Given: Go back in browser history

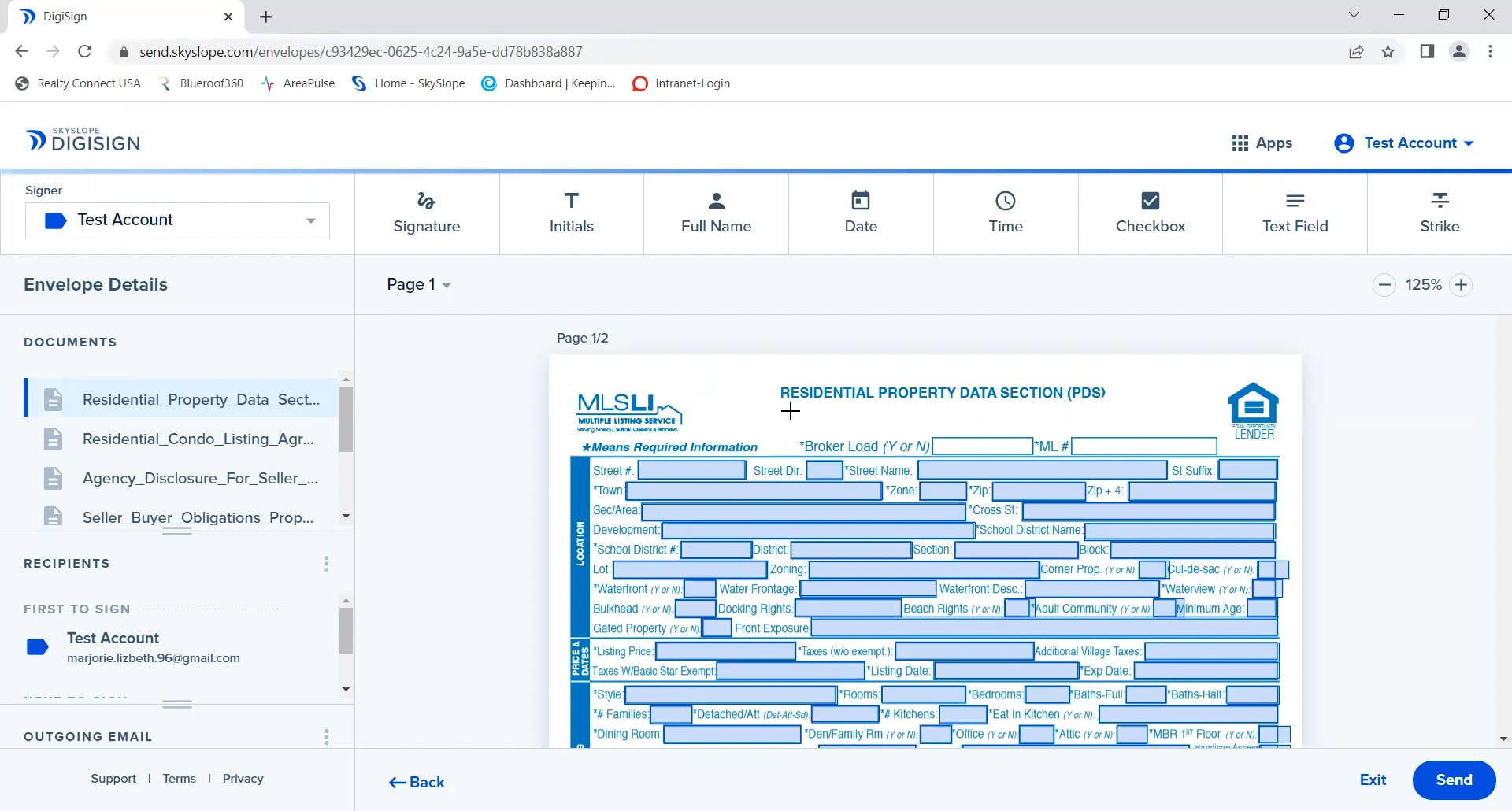Looking at the screenshot, I should click(22, 52).
